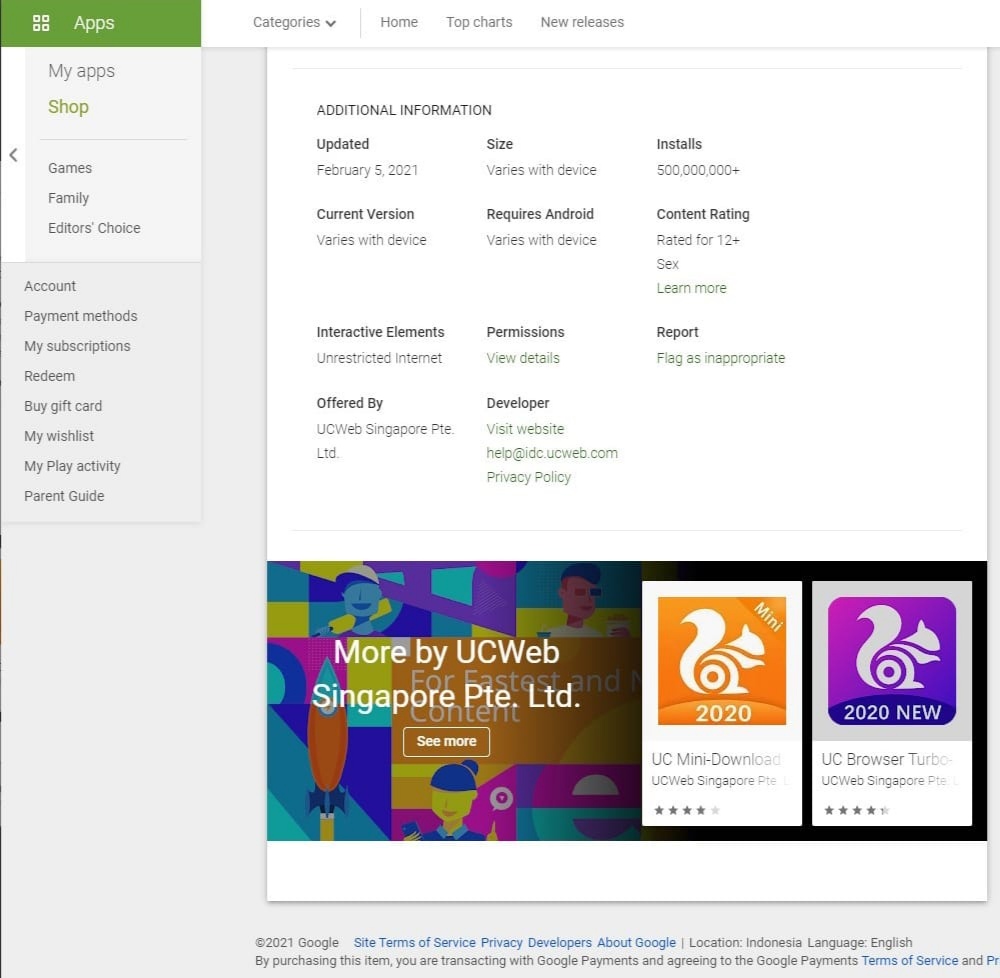
Task: Open Site Terms of Service in the footer
Action: [415, 942]
